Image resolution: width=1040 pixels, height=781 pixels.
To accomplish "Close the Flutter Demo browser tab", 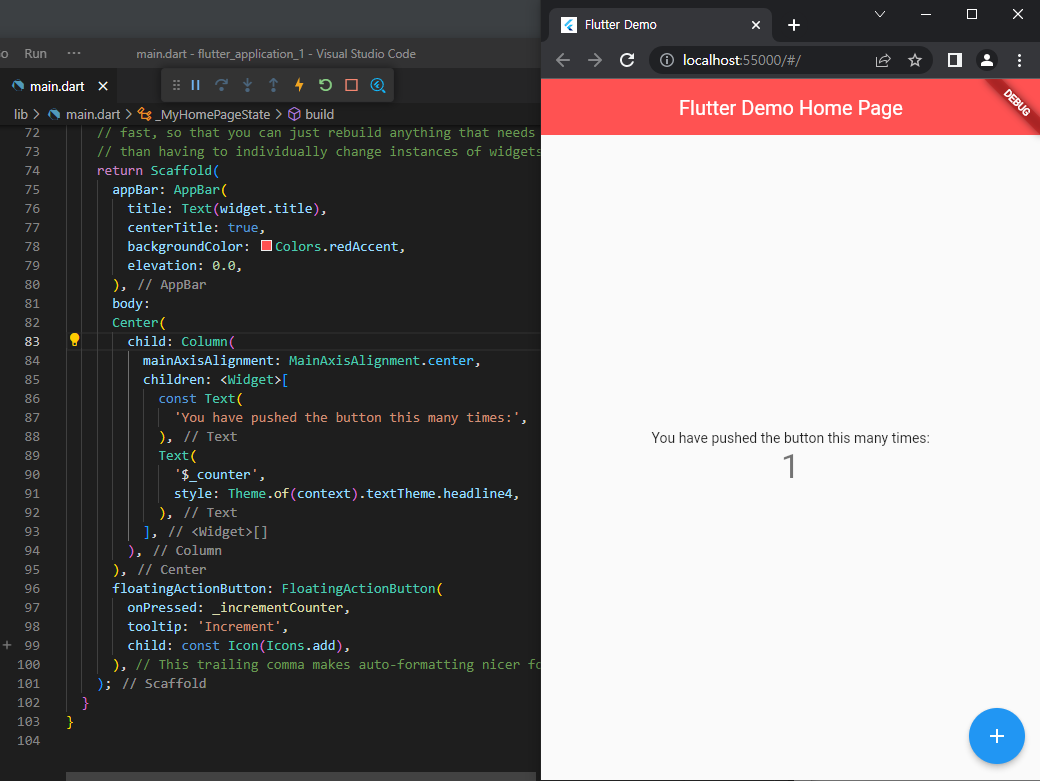I will tap(755, 25).
